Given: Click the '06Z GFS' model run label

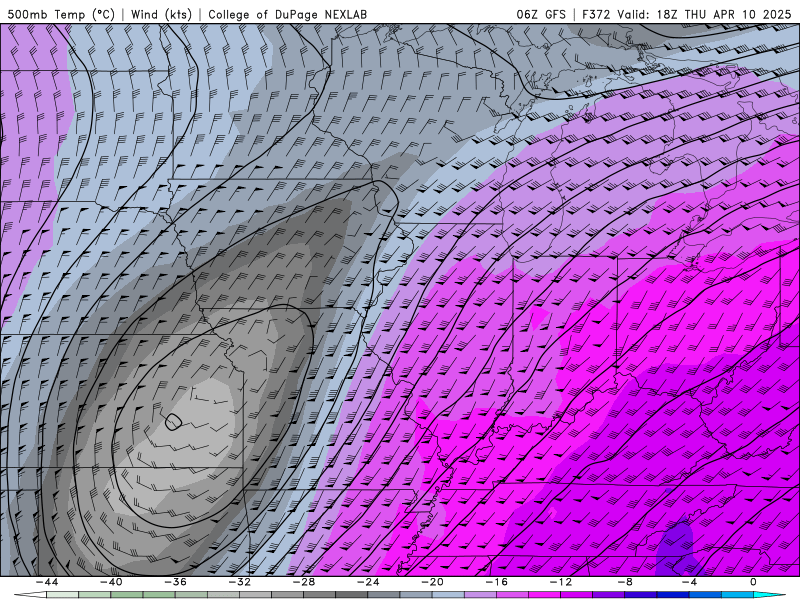Looking at the screenshot, I should tap(541, 14).
